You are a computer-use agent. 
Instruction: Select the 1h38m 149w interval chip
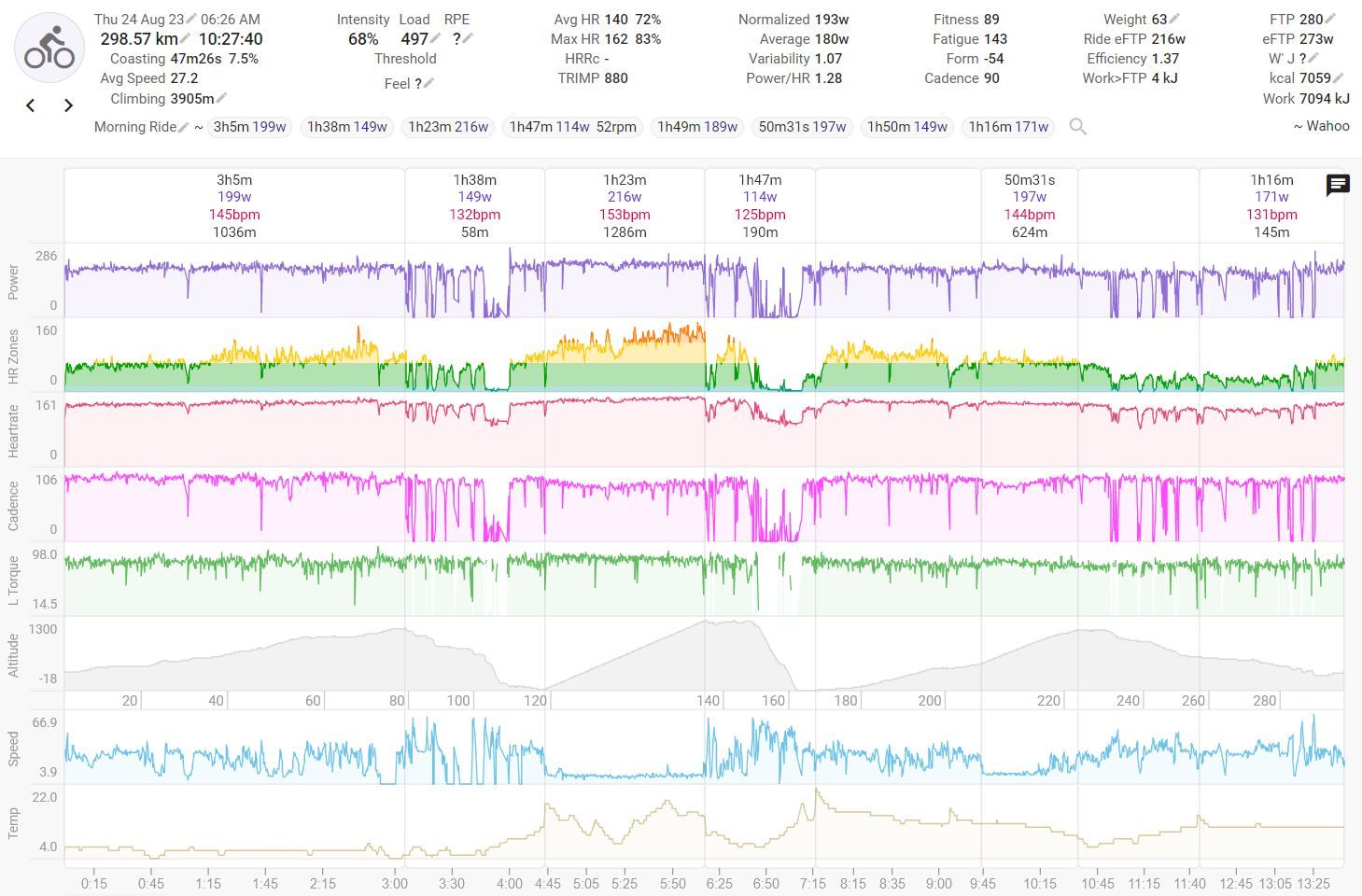(x=346, y=127)
